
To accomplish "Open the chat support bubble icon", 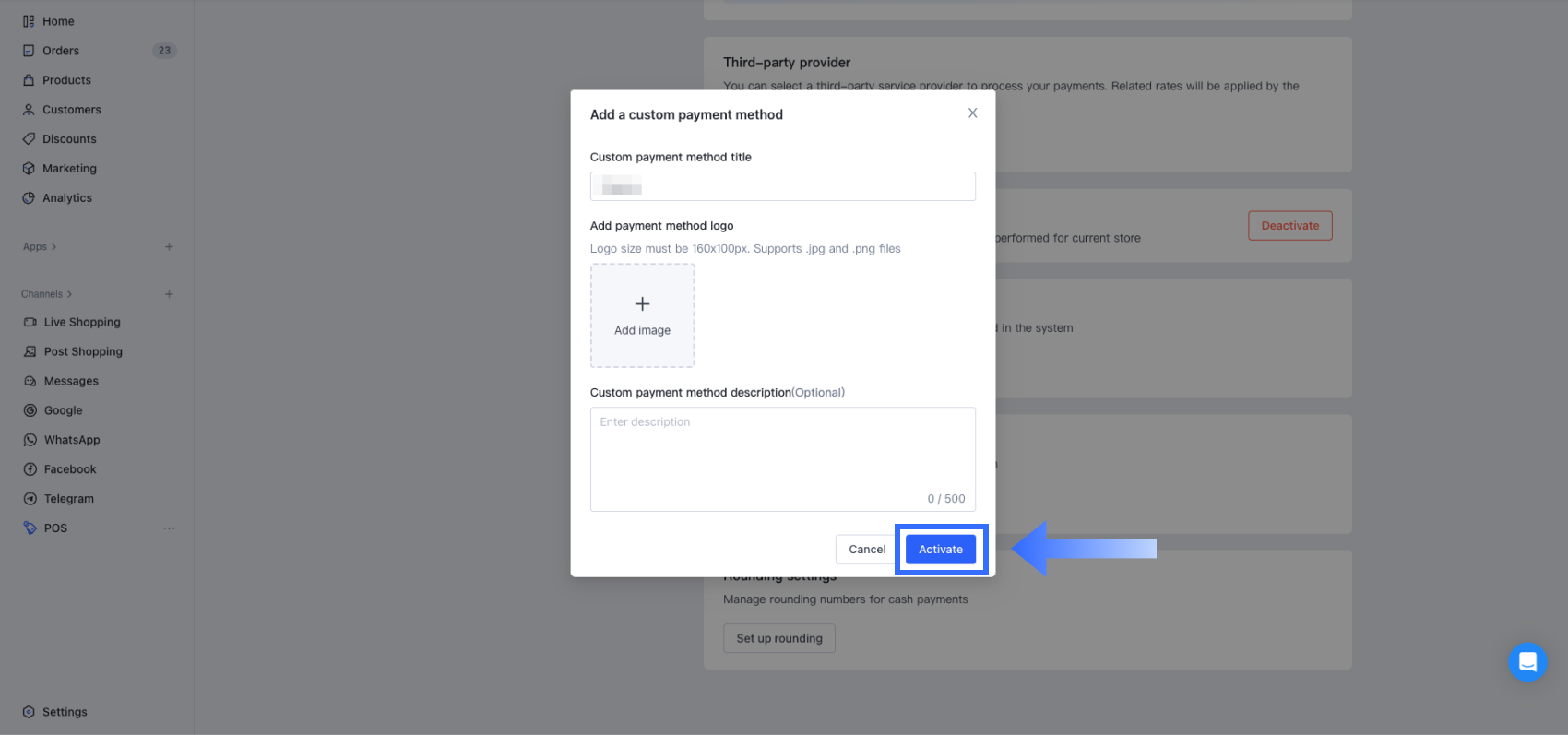I will pos(1527,662).
